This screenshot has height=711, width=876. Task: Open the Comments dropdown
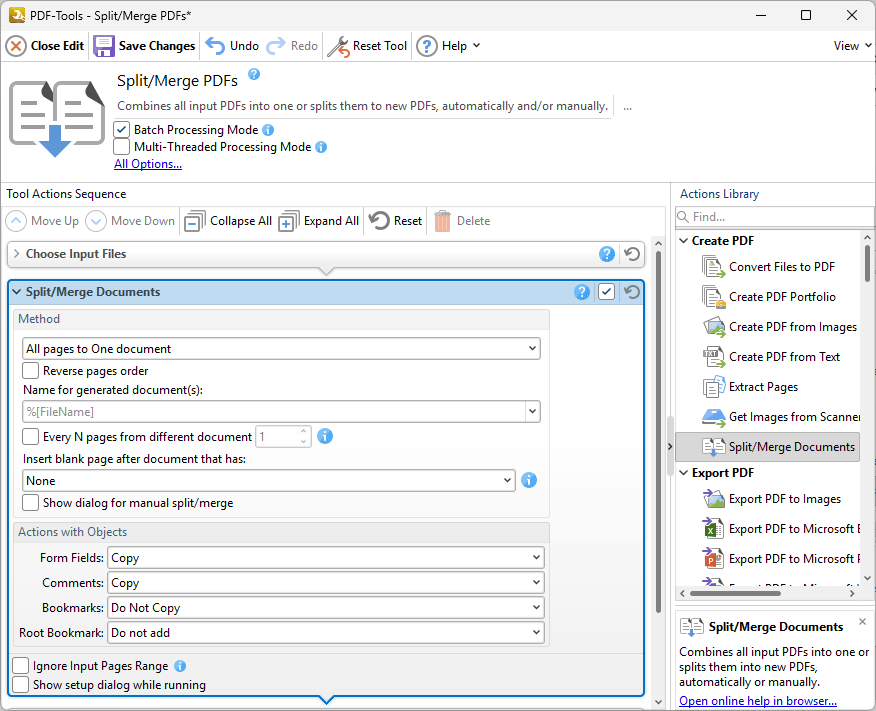[326, 583]
